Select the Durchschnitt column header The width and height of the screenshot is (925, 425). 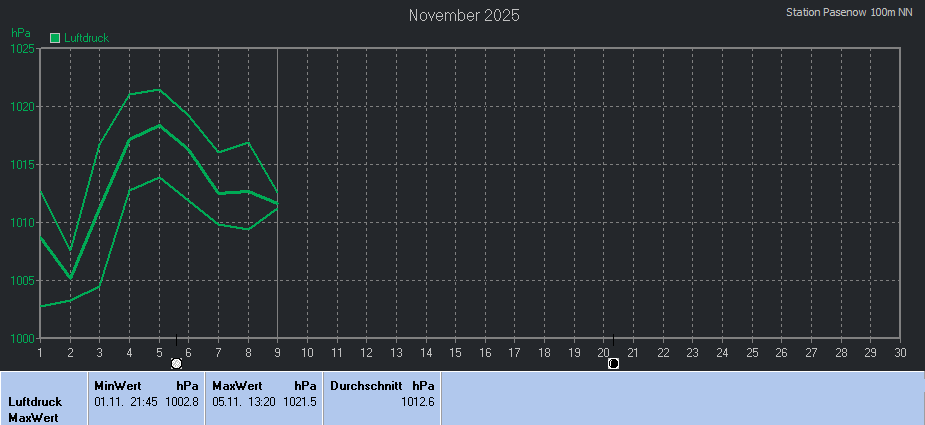[366, 385]
